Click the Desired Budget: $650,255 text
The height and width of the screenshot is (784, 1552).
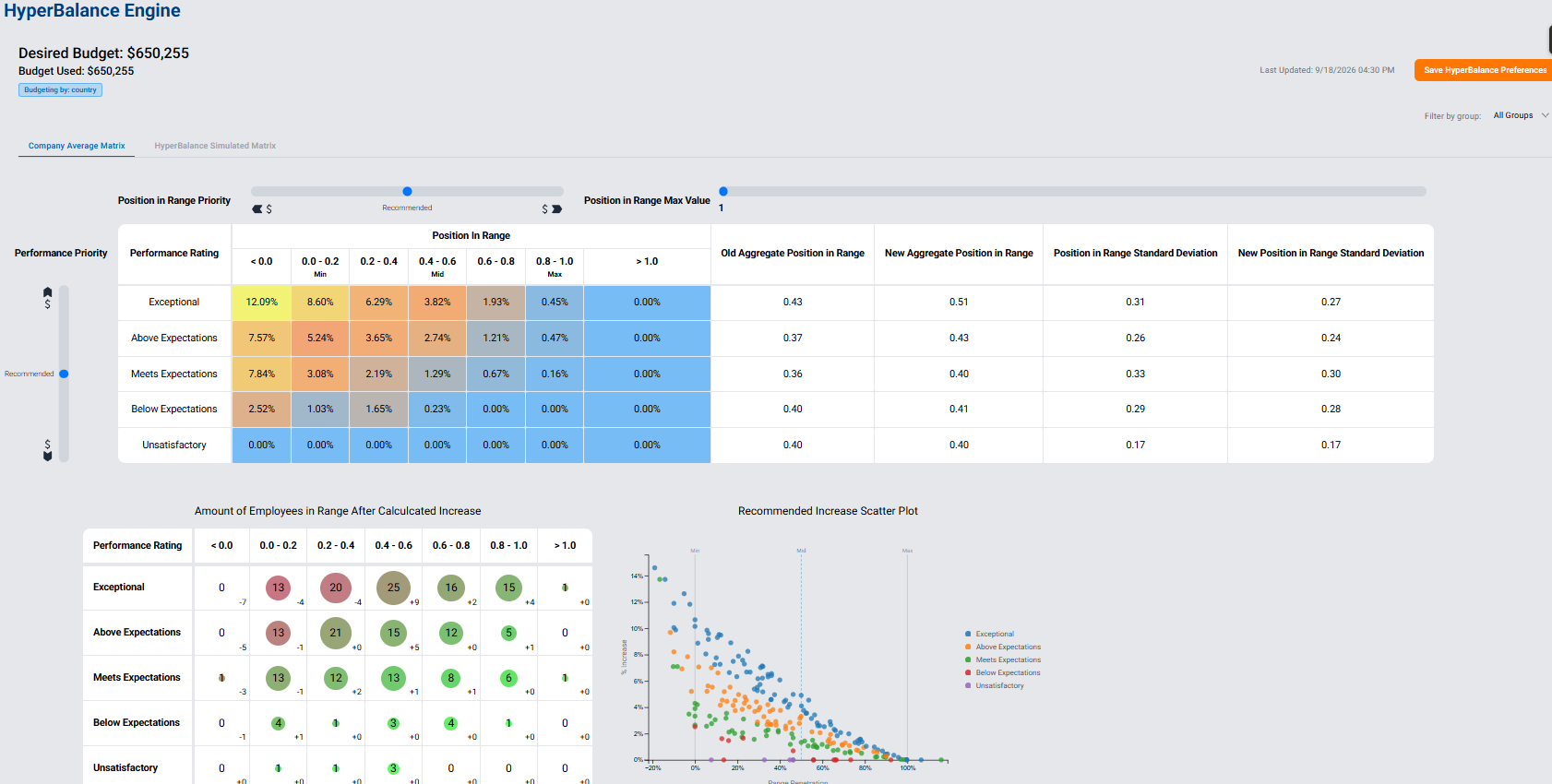point(103,53)
